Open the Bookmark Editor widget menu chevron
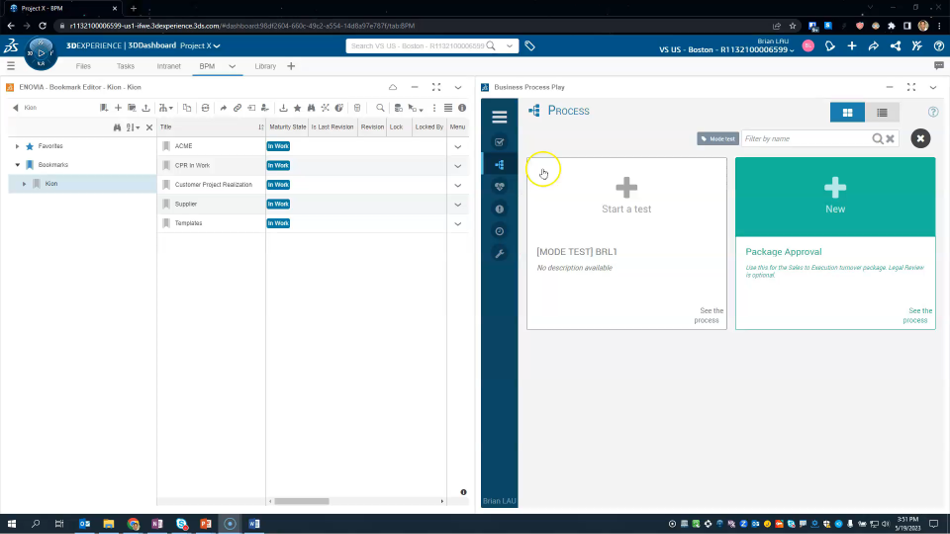 click(458, 87)
